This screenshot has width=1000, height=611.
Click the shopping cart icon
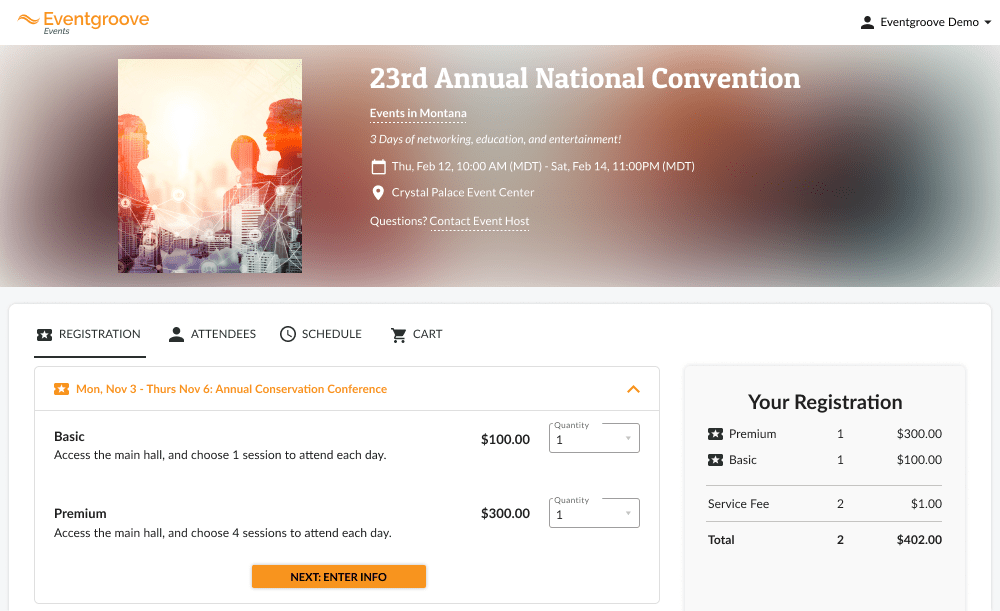point(399,335)
